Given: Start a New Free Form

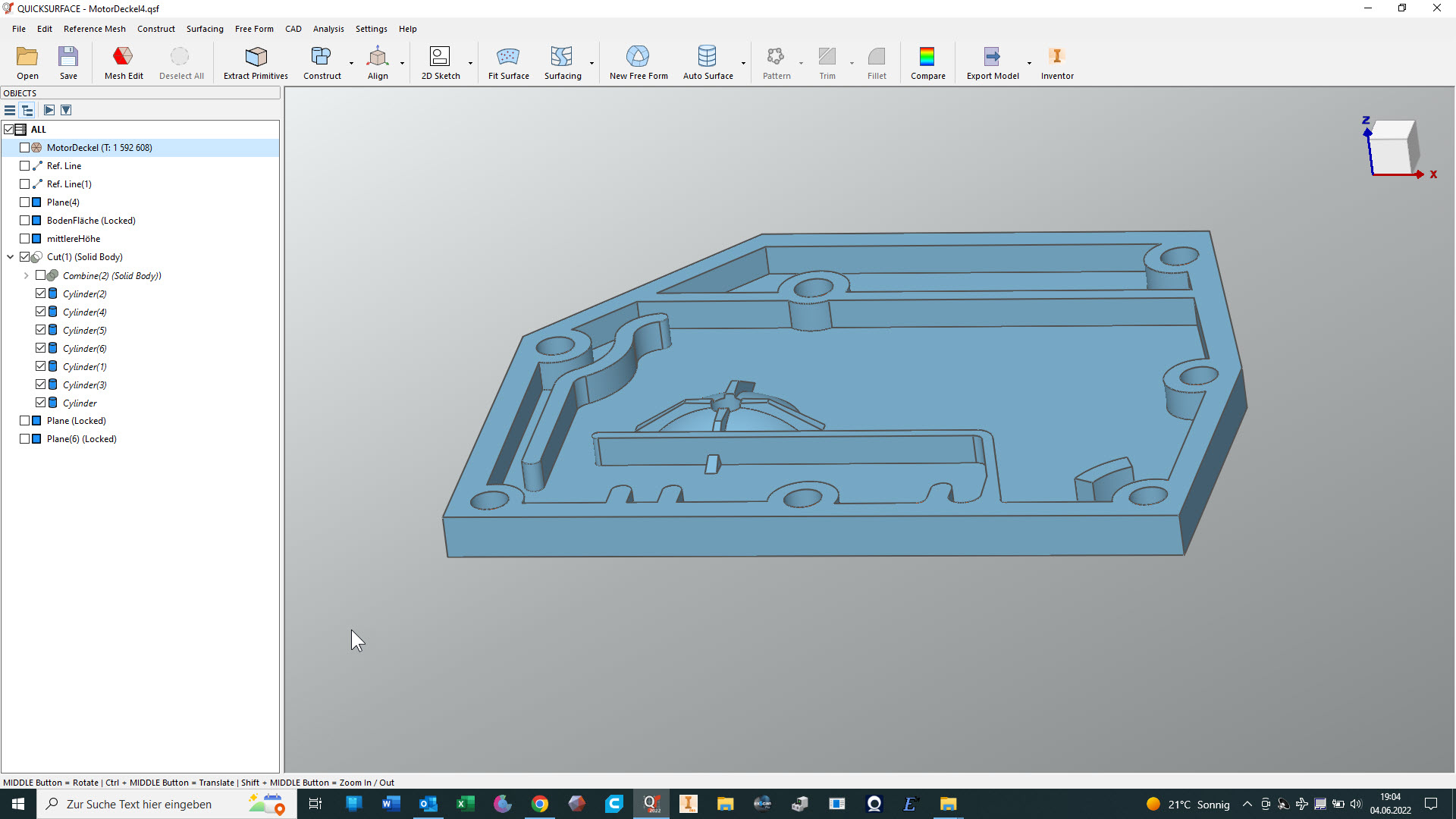Looking at the screenshot, I should pos(638,57).
